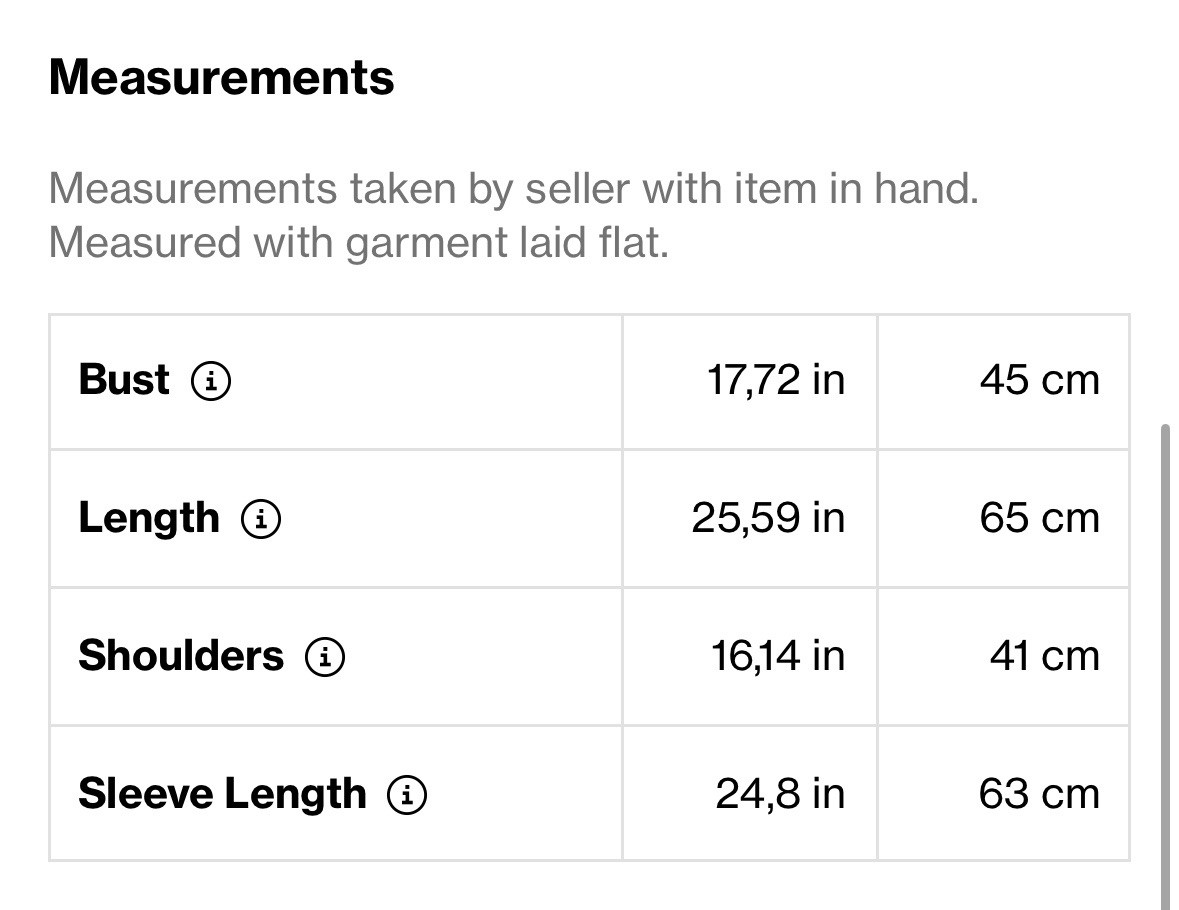Click the 'Measured with garment laid flat' text
This screenshot has height=910, width=1179.
point(359,243)
